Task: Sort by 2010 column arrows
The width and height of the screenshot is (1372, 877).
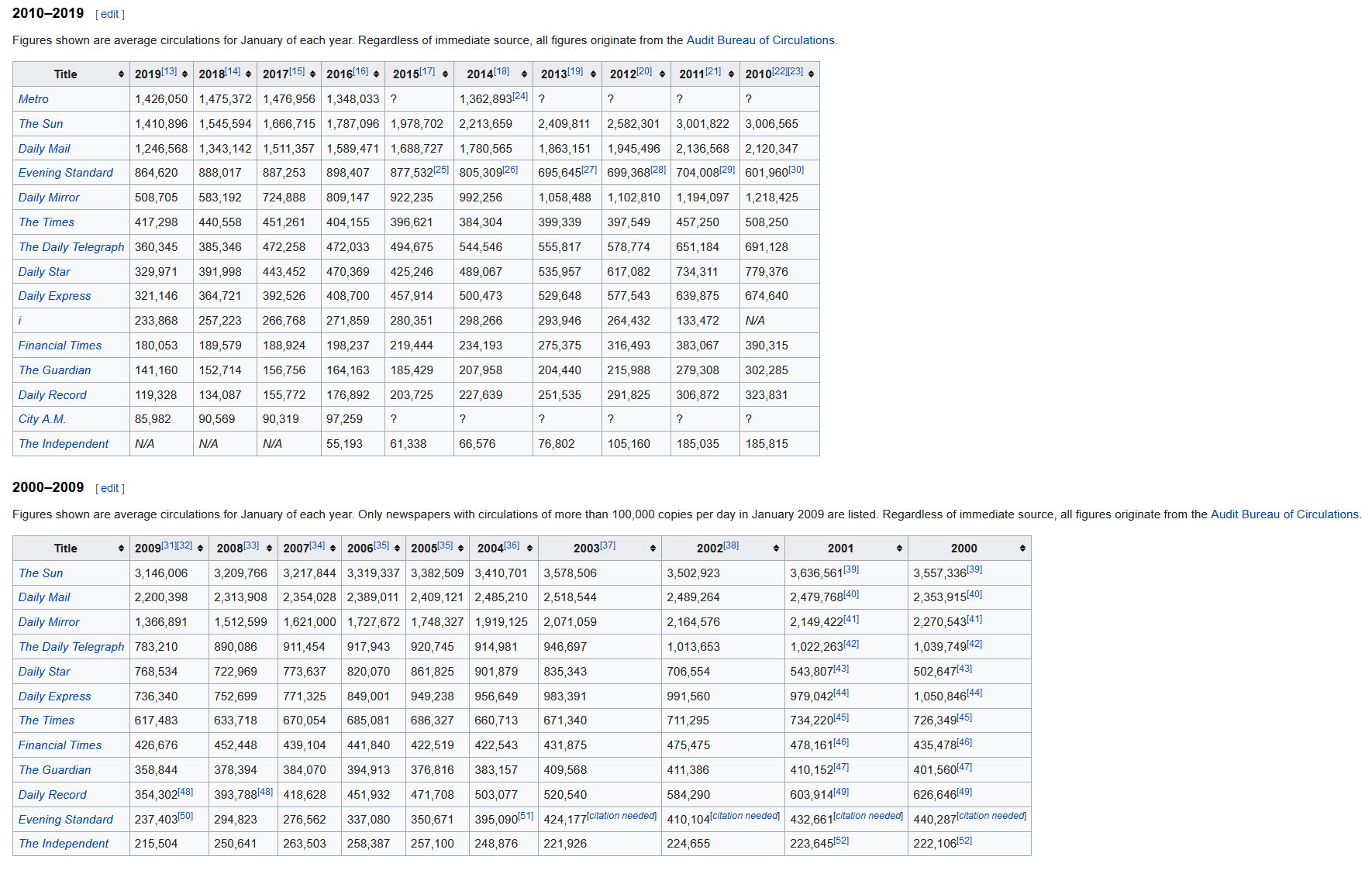Action: pos(811,74)
